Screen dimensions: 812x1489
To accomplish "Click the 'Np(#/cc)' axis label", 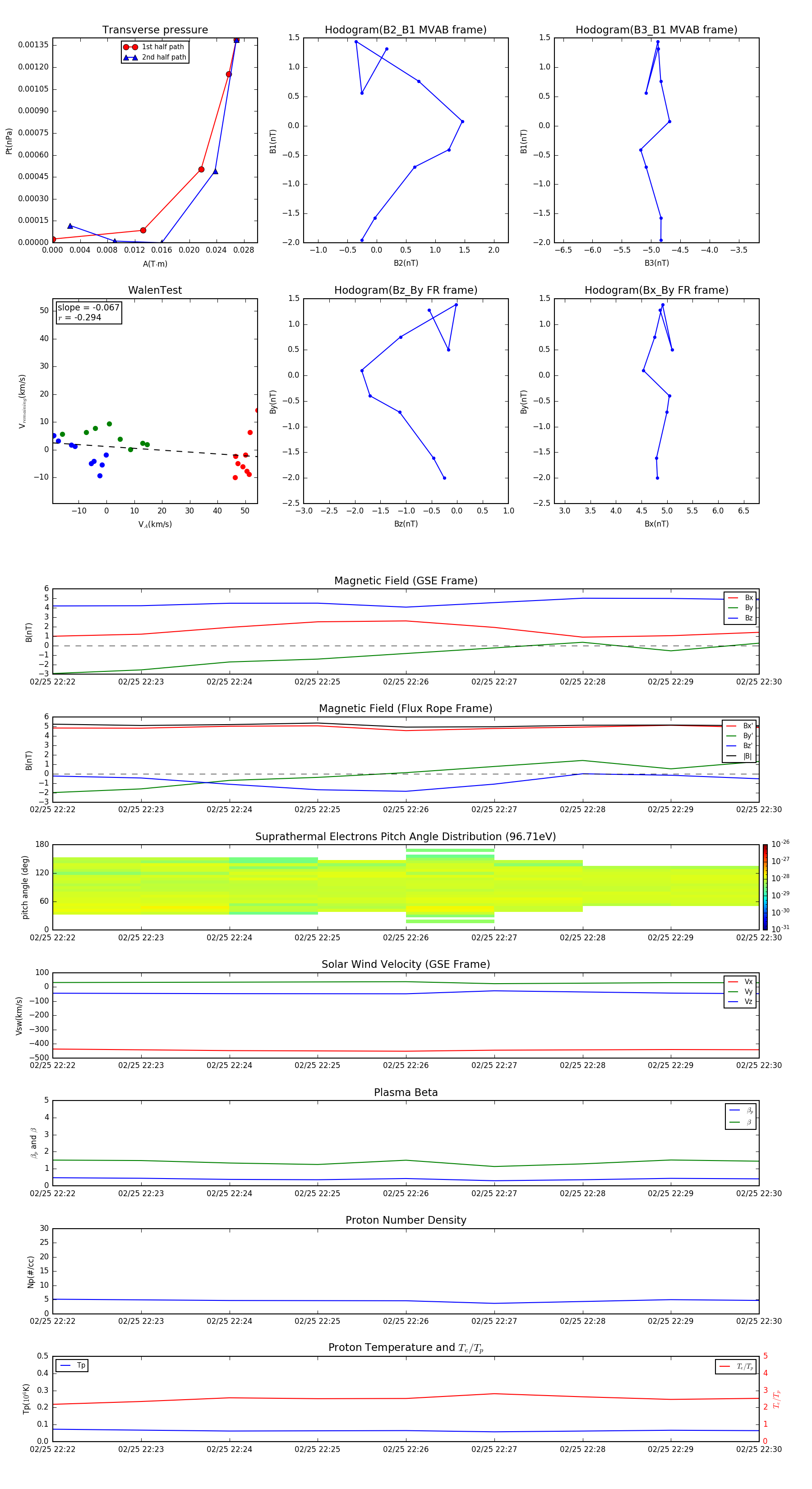I will click(x=31, y=1271).
